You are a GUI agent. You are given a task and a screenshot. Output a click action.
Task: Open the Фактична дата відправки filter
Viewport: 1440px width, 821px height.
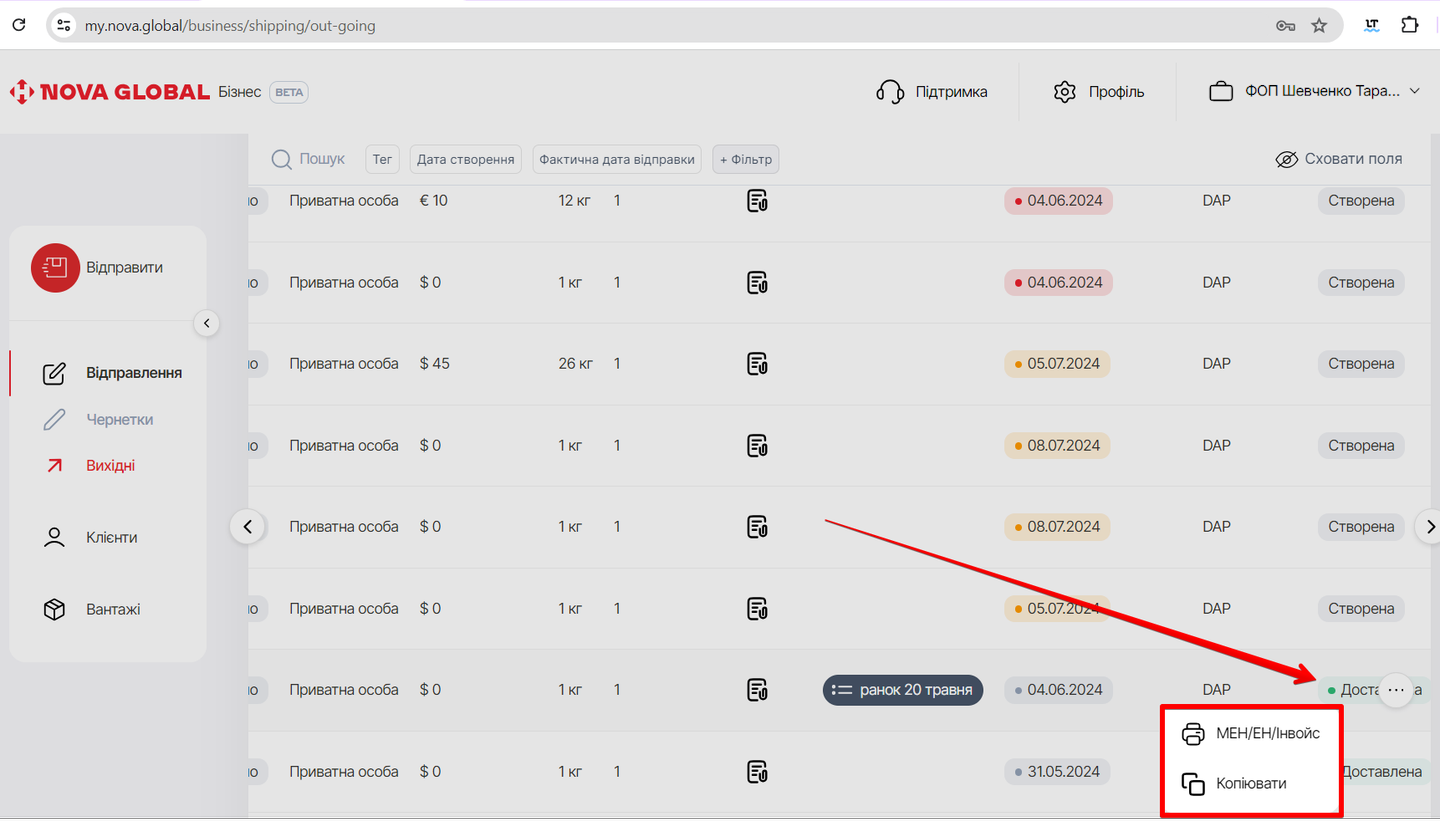pyautogui.click(x=616, y=159)
